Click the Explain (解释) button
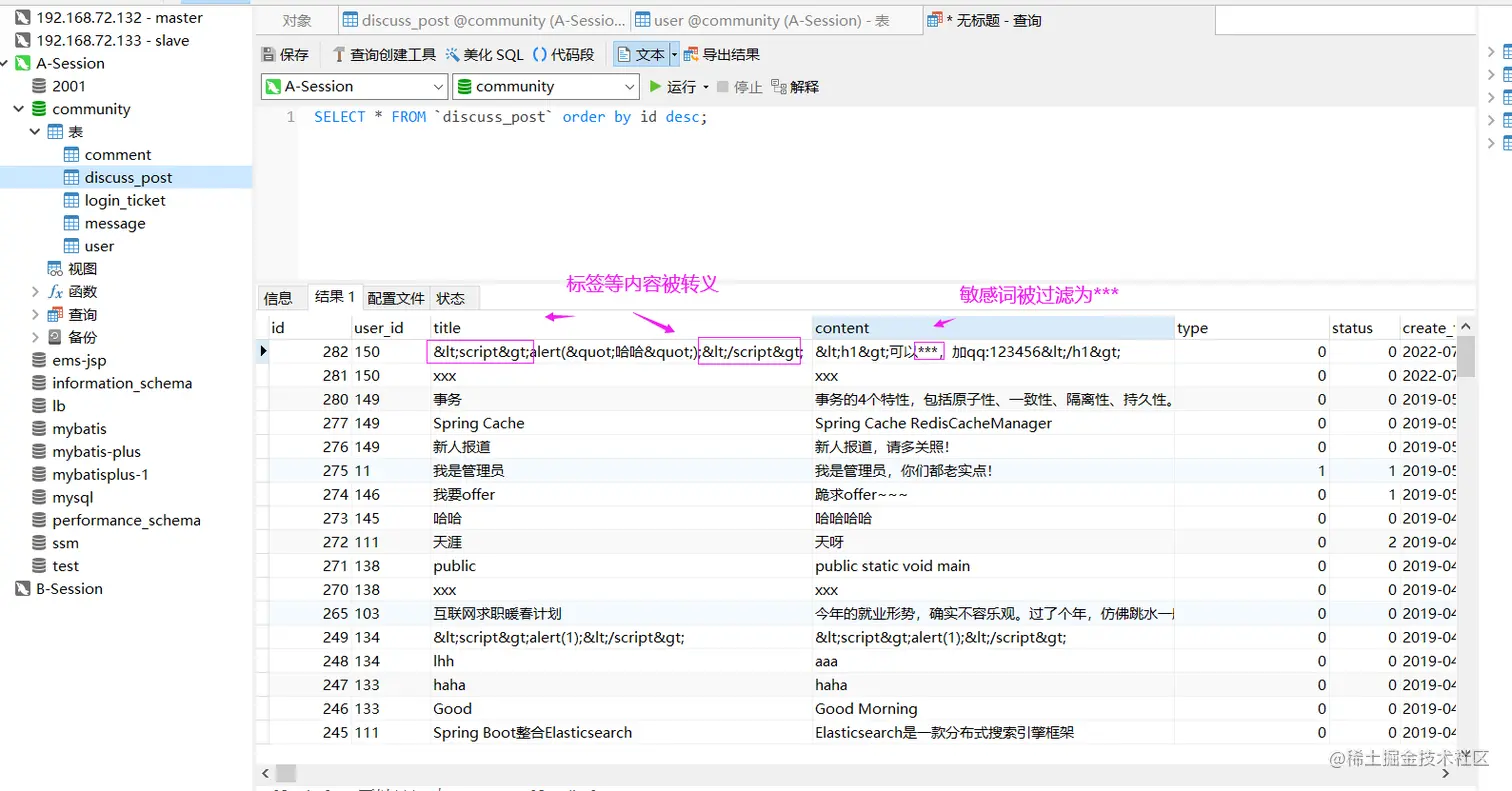 tap(795, 87)
